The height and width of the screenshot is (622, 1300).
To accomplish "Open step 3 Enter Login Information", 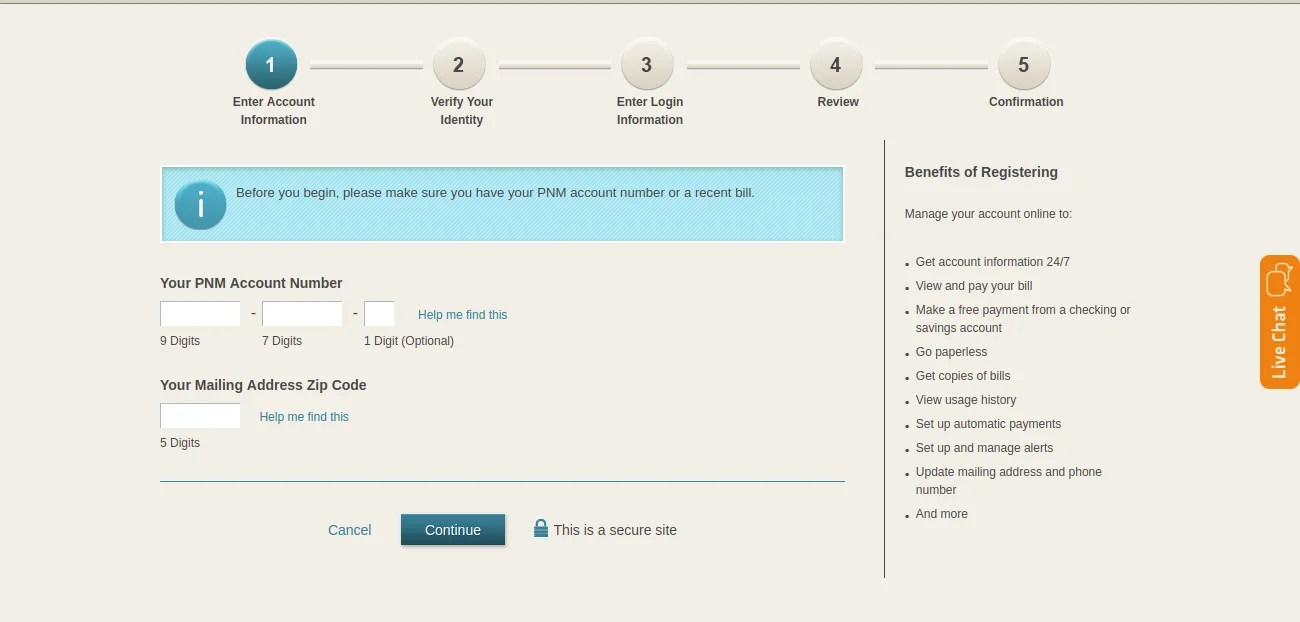I will coord(647,63).
